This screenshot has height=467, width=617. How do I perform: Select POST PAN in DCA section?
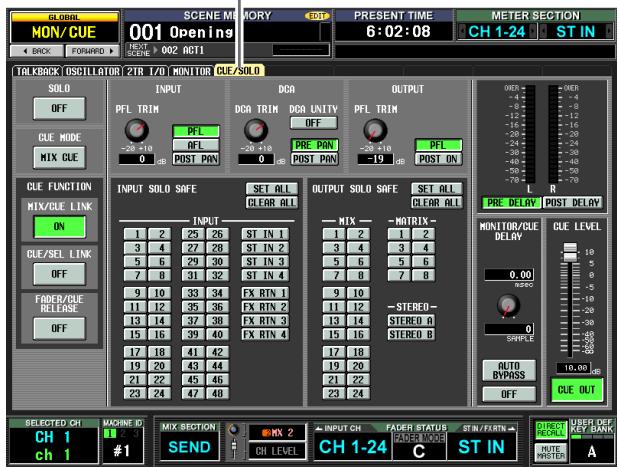[x=314, y=159]
